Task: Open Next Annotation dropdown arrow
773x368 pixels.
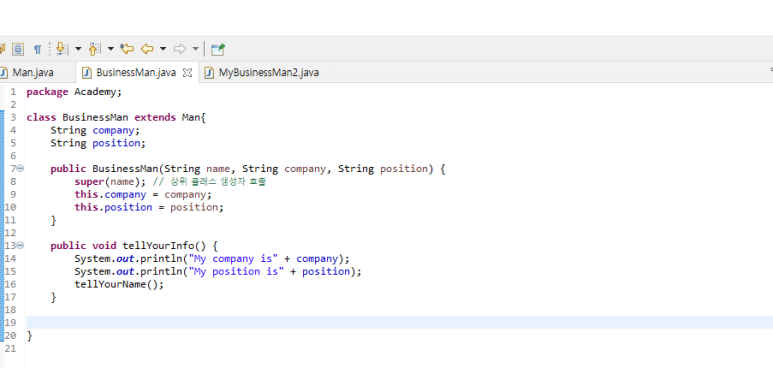Action: [78, 49]
